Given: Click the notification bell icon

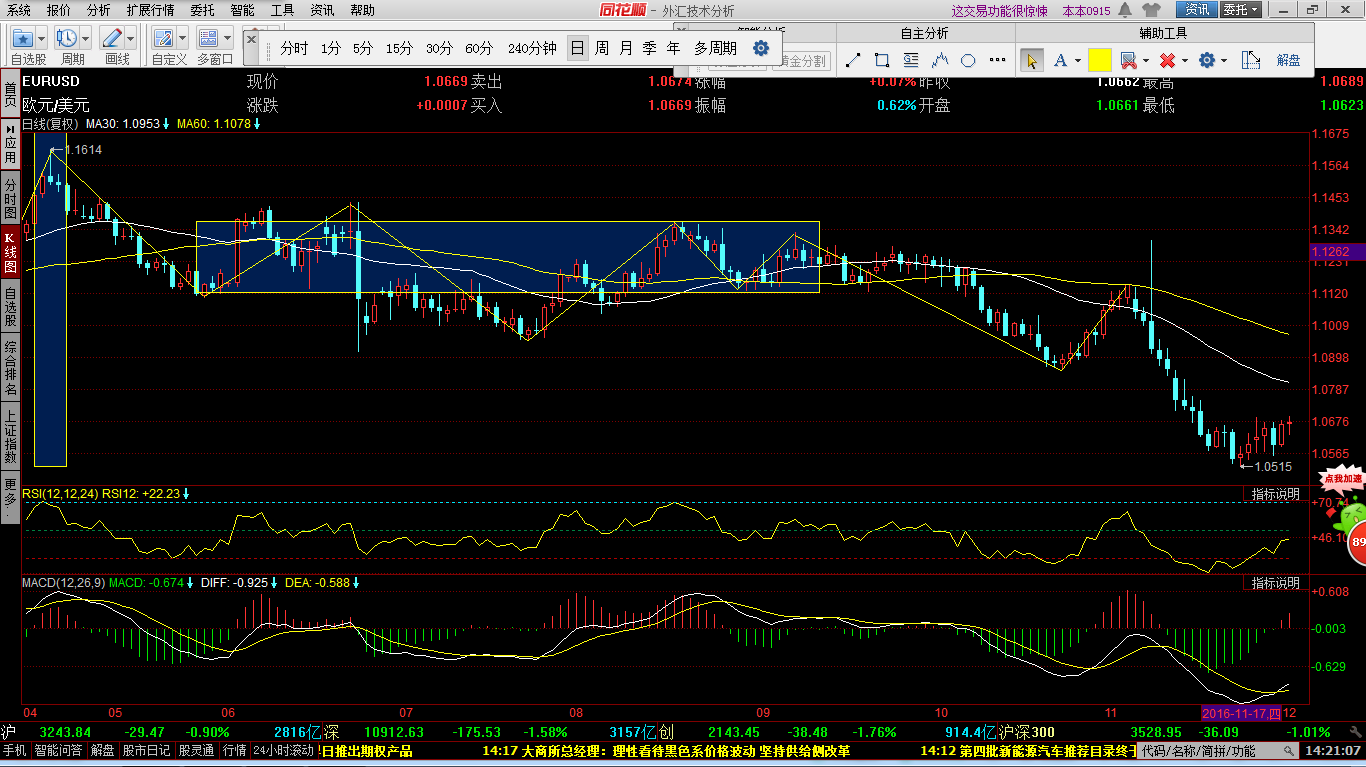Looking at the screenshot, I should pyautogui.click(x=1125, y=10).
